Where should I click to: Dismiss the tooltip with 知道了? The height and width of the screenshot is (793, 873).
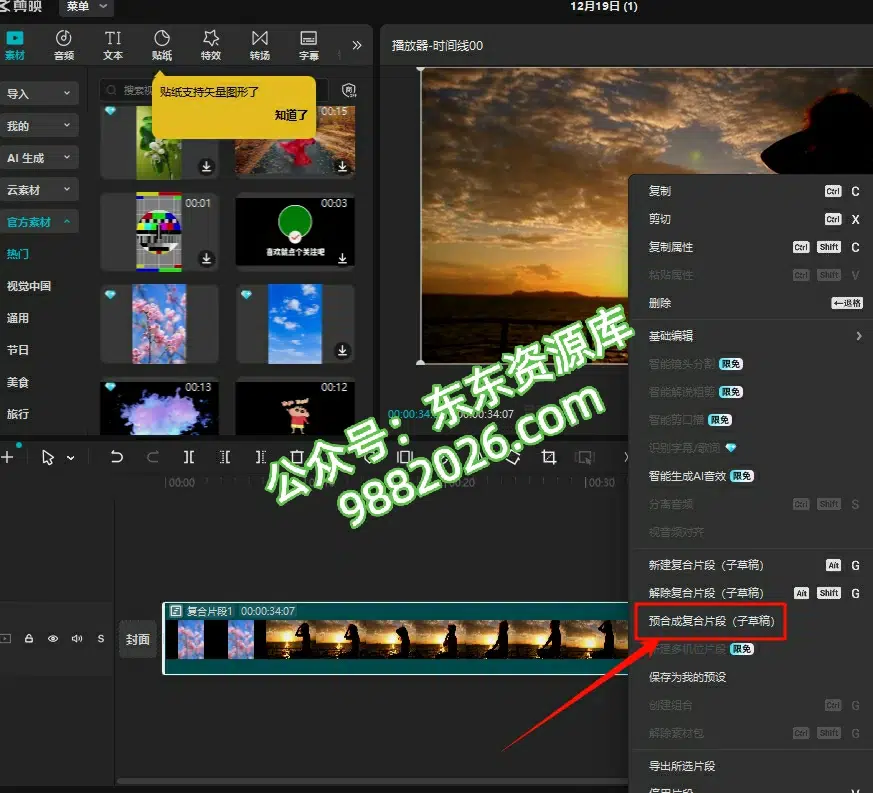[292, 116]
